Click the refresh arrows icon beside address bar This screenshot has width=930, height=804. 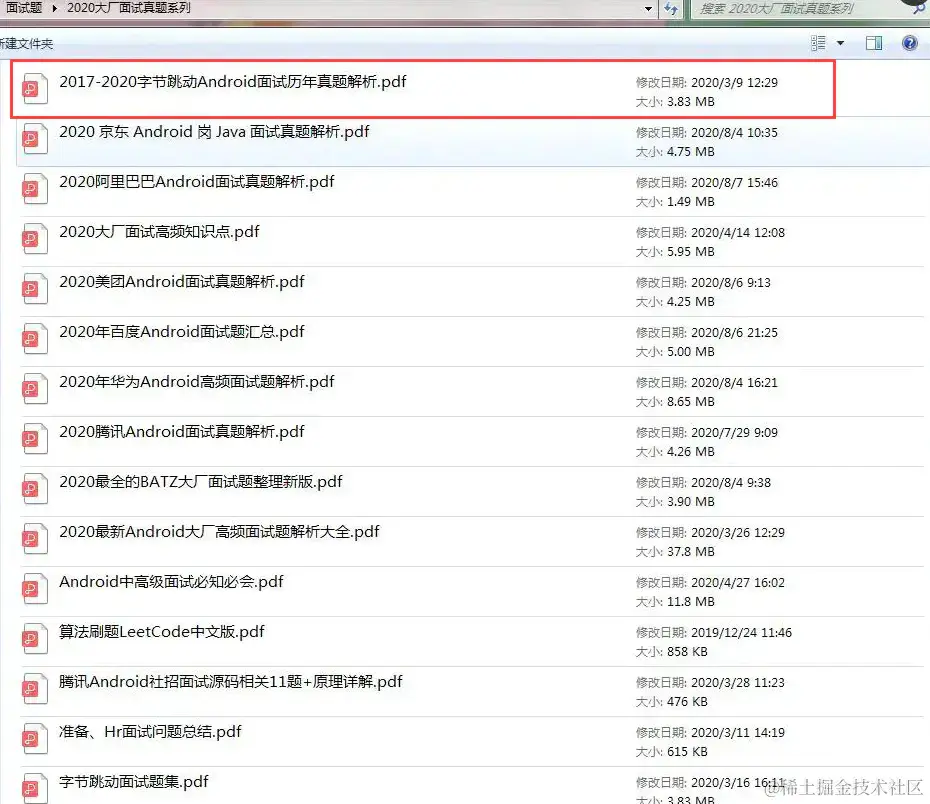click(x=671, y=8)
